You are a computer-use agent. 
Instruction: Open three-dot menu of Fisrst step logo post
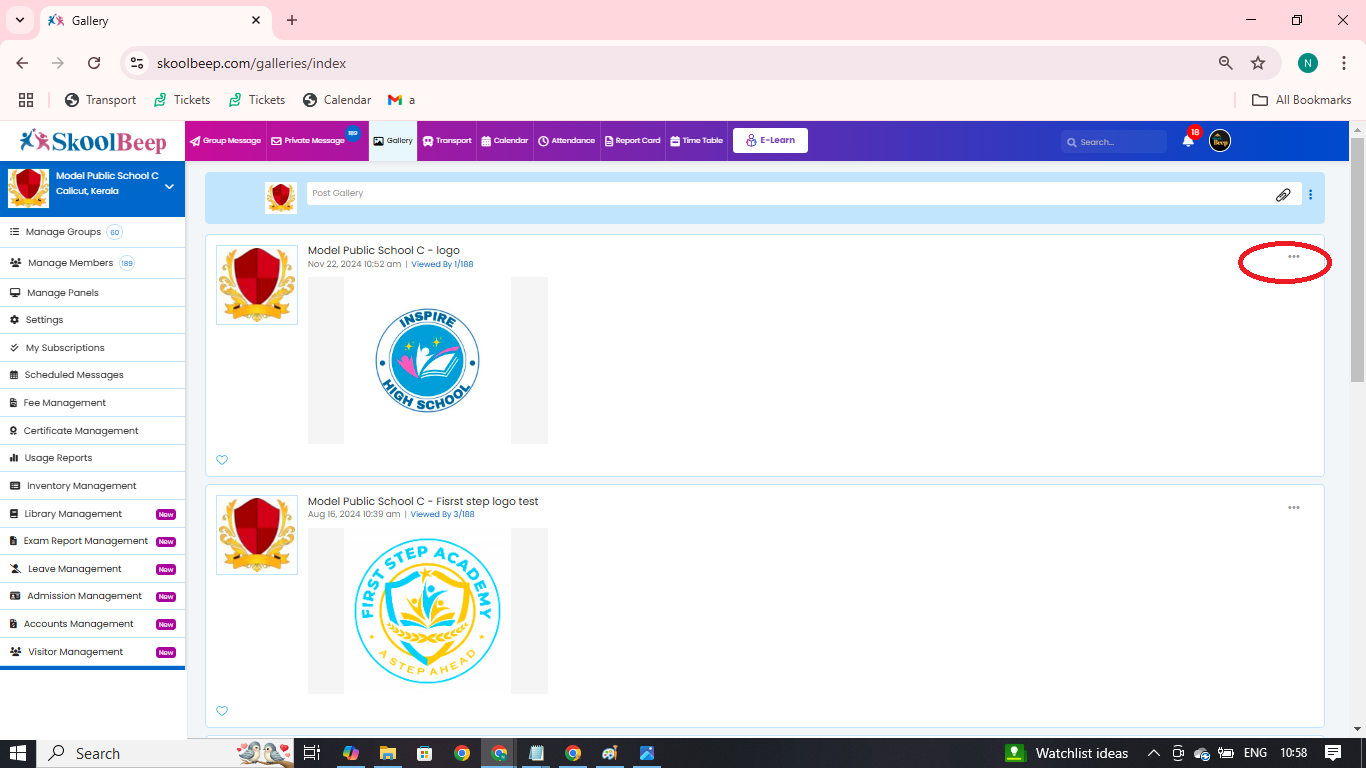click(x=1294, y=508)
